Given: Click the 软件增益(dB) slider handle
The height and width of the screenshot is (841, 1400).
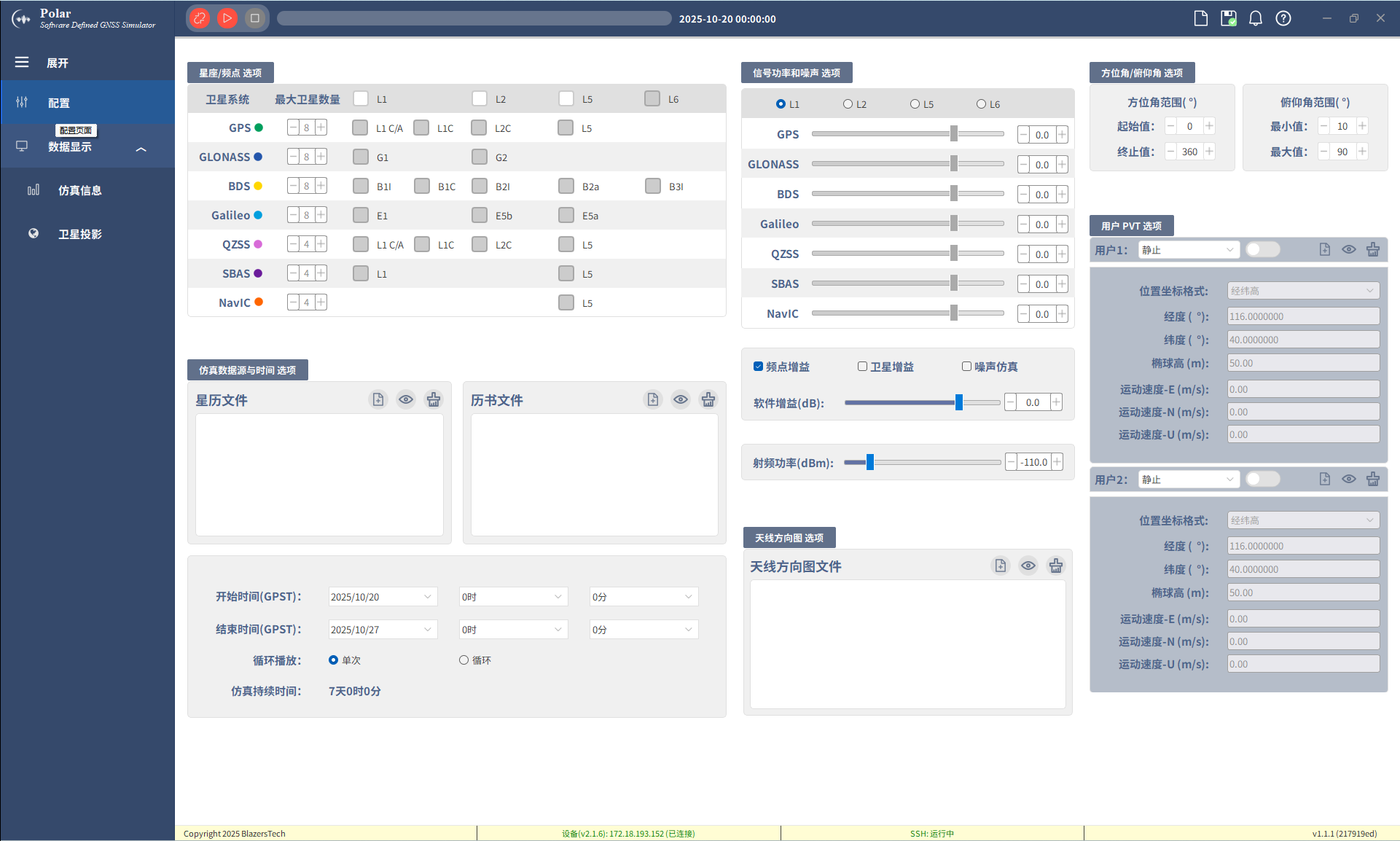Looking at the screenshot, I should (x=959, y=402).
